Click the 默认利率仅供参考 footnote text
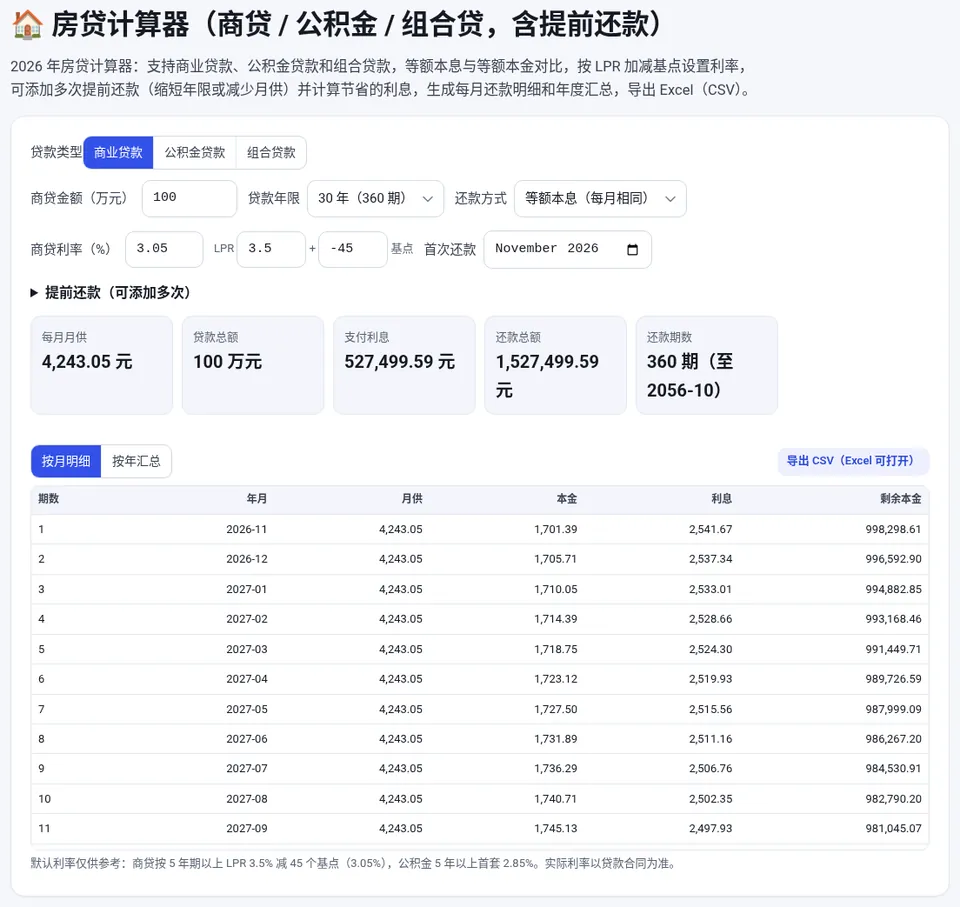This screenshot has width=960, height=907. pyautogui.click(x=355, y=864)
